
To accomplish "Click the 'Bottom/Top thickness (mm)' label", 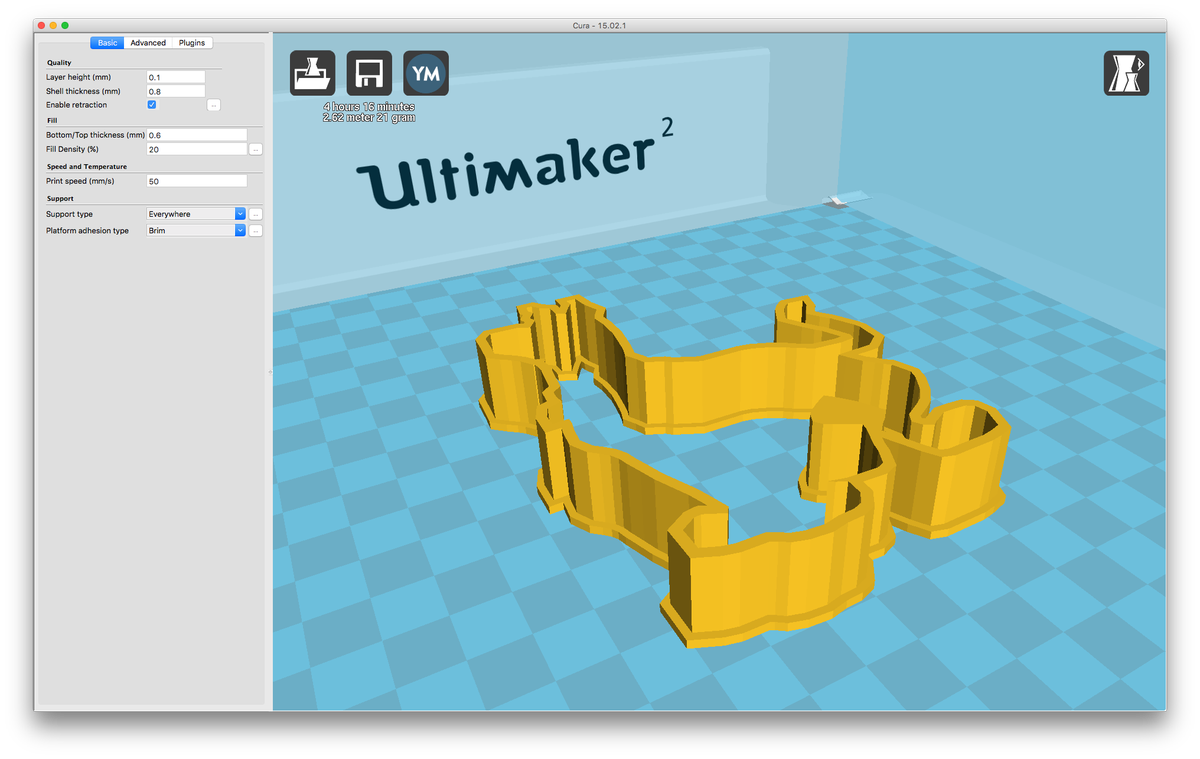I will 95,135.
